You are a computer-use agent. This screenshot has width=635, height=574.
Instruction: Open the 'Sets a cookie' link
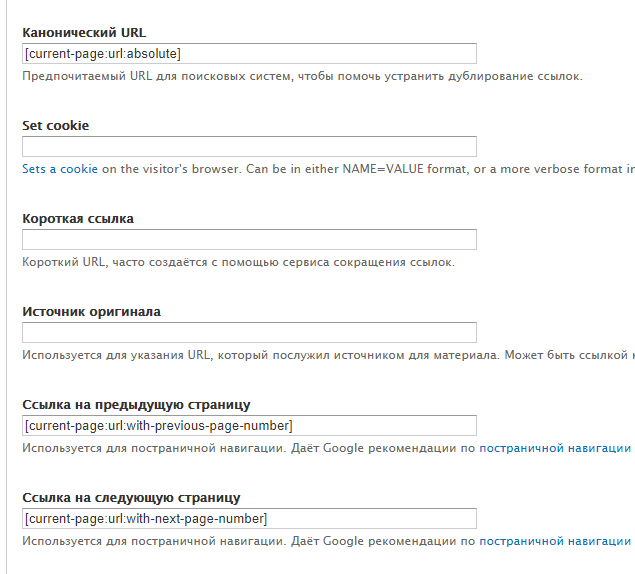[x=60, y=169]
